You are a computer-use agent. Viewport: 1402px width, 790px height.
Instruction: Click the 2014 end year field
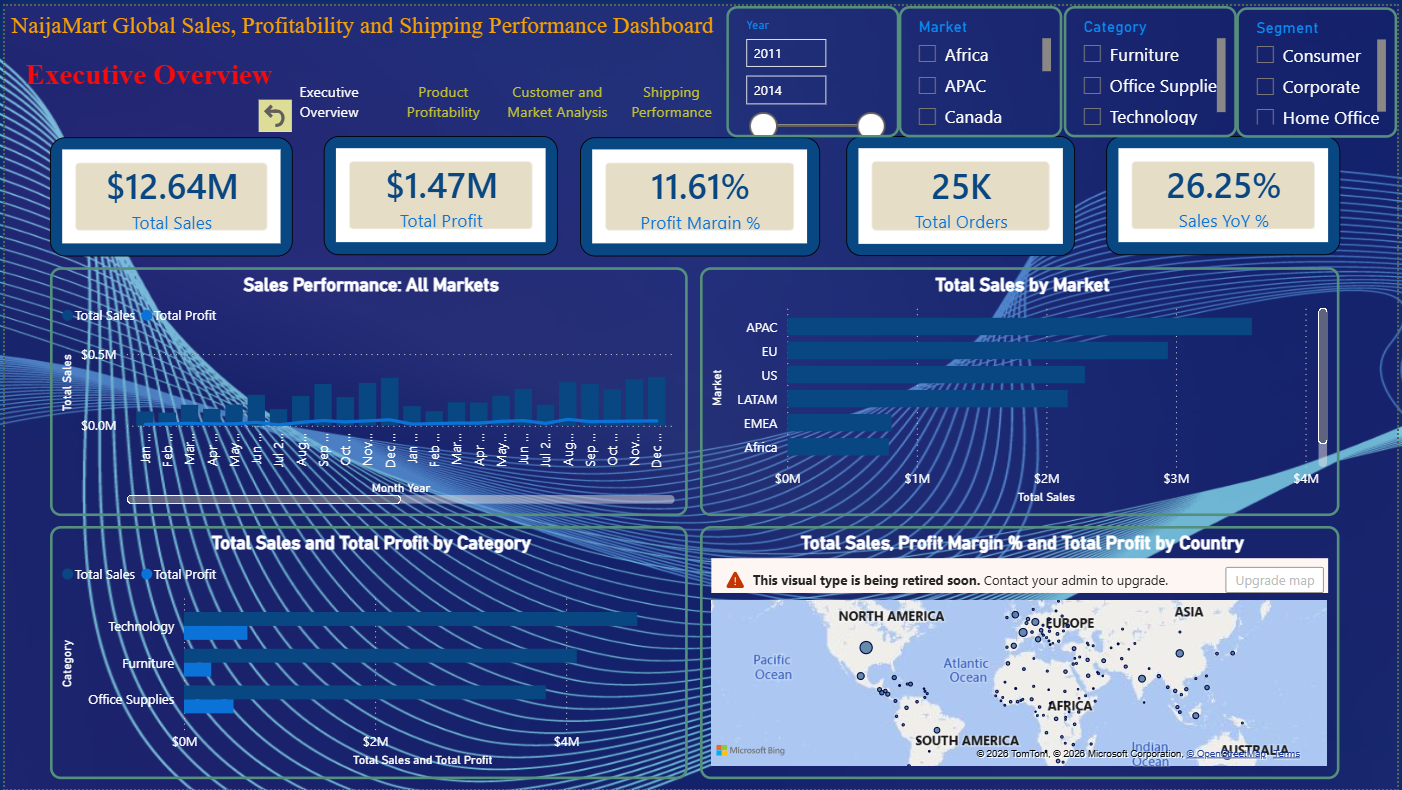point(786,90)
